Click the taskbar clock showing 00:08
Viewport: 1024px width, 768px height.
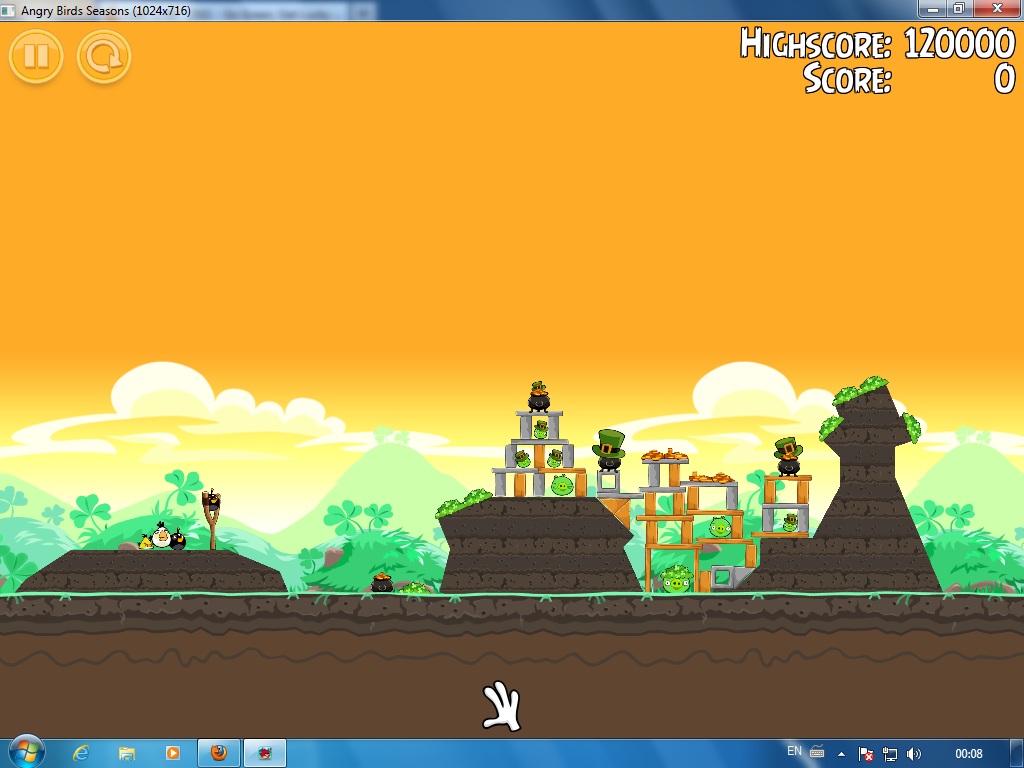pyautogui.click(x=968, y=753)
